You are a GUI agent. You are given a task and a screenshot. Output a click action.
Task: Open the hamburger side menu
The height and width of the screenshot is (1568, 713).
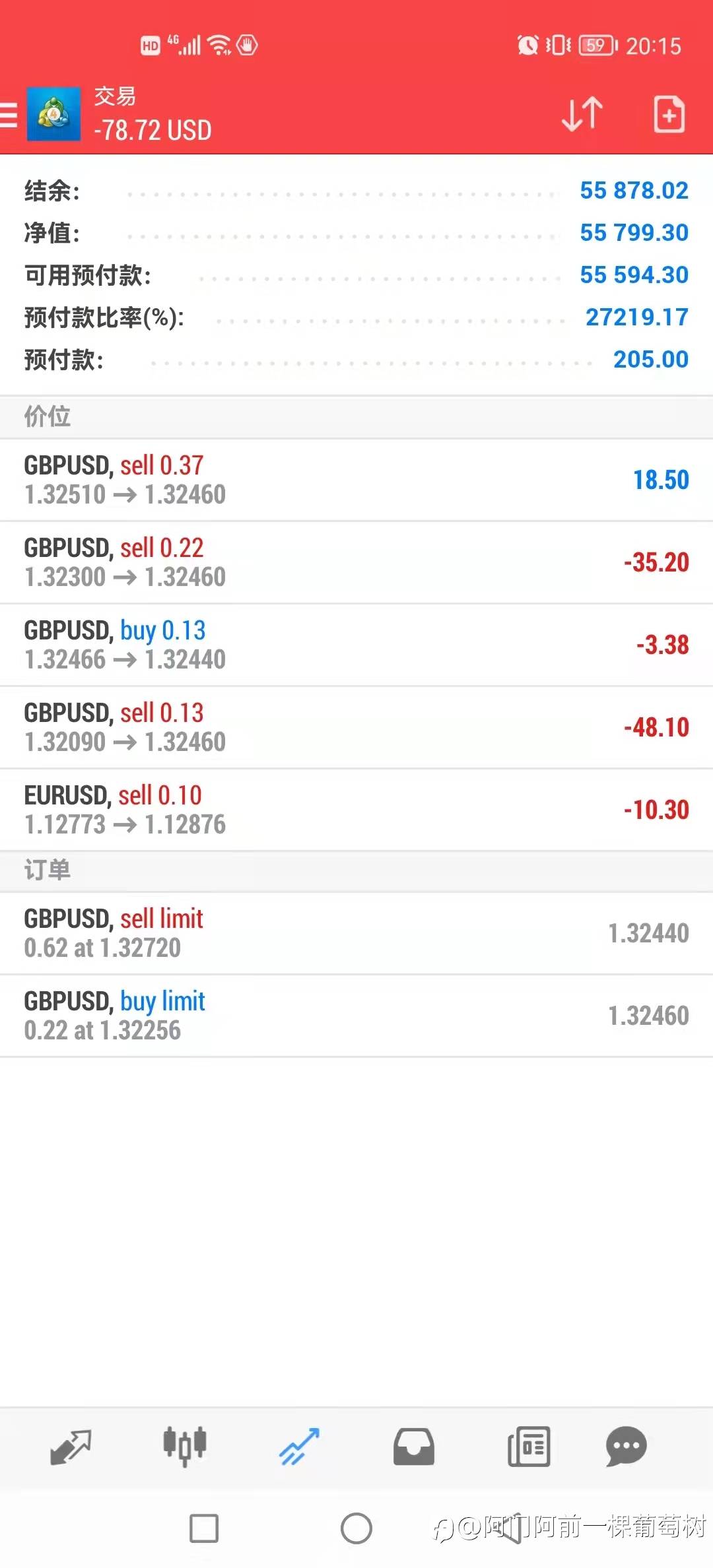pyautogui.click(x=9, y=114)
